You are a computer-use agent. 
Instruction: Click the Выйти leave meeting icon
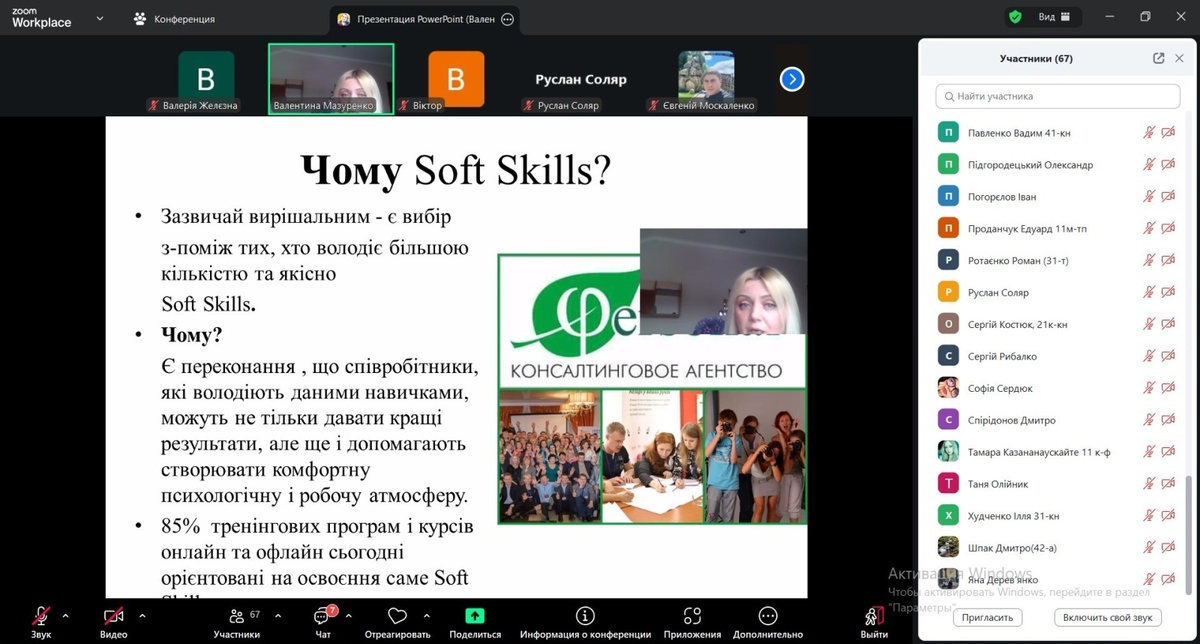coord(874,616)
